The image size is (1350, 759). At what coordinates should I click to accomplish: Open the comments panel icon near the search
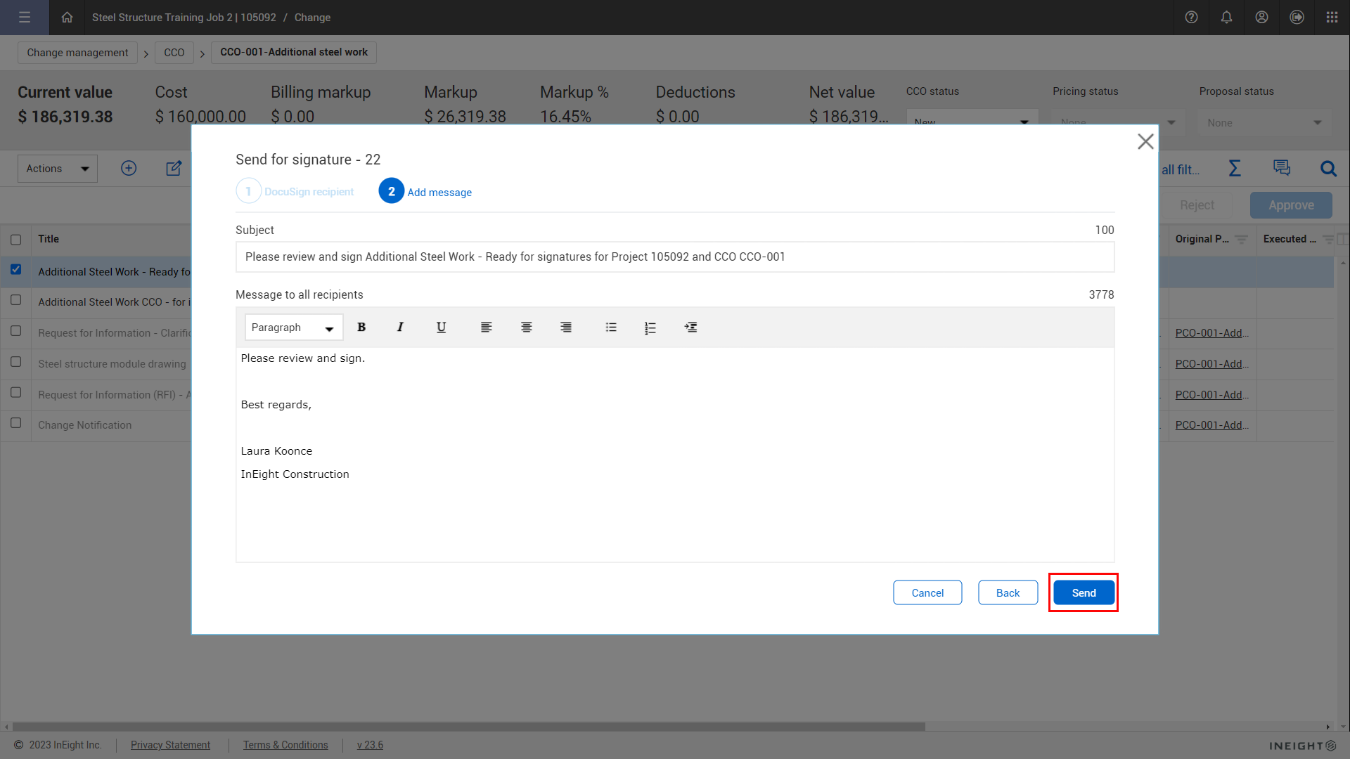(x=1281, y=168)
